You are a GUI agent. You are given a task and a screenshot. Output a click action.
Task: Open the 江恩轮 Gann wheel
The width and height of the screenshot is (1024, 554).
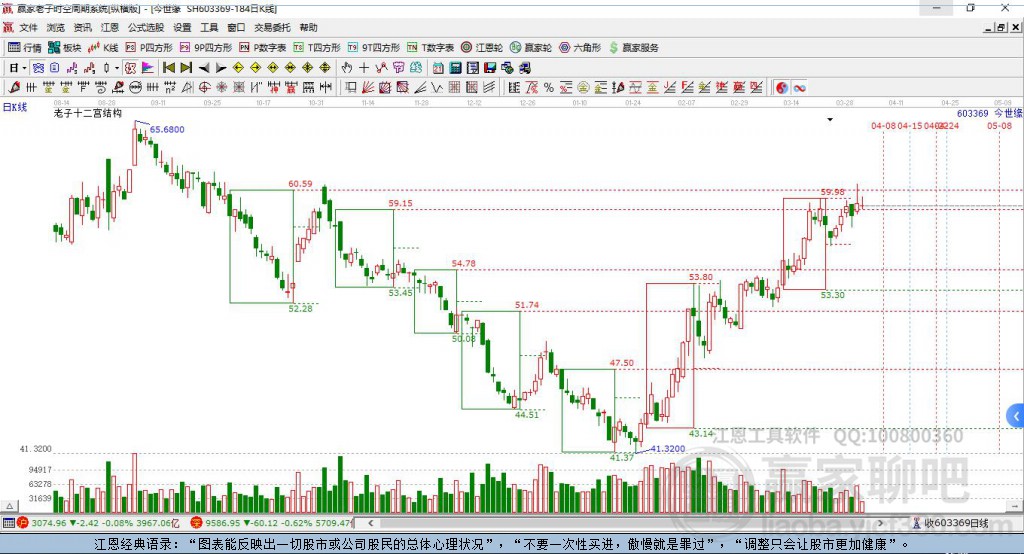click(x=481, y=48)
